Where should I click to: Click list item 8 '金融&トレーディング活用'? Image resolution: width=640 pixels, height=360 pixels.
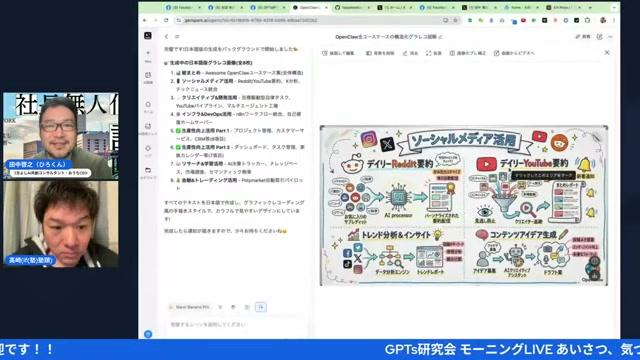pos(209,180)
